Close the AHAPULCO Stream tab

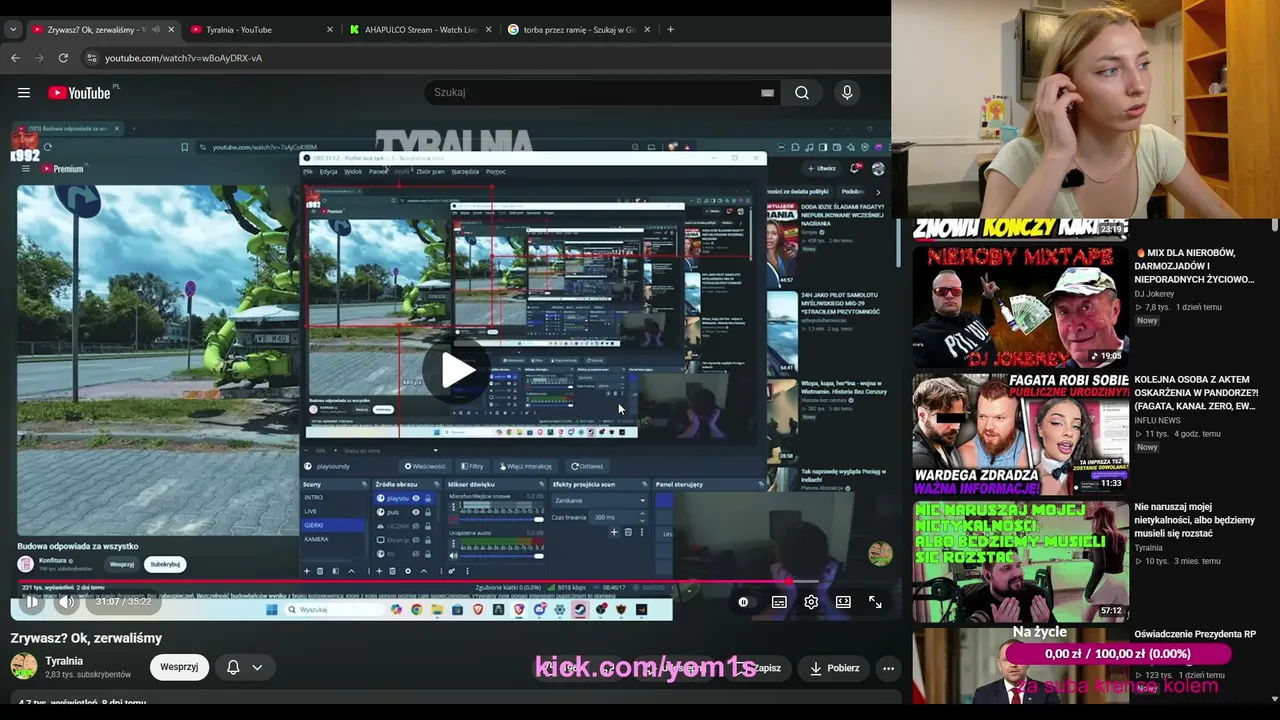coord(489,29)
